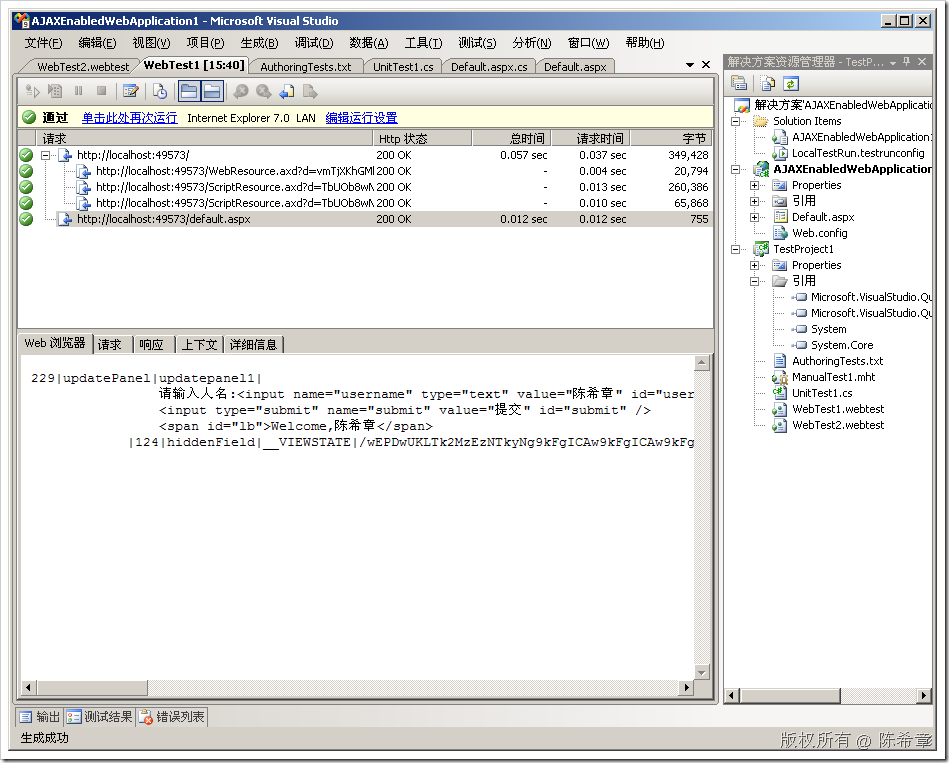Open the document tab list dropdown arrow
The image size is (949, 763).
click(689, 65)
